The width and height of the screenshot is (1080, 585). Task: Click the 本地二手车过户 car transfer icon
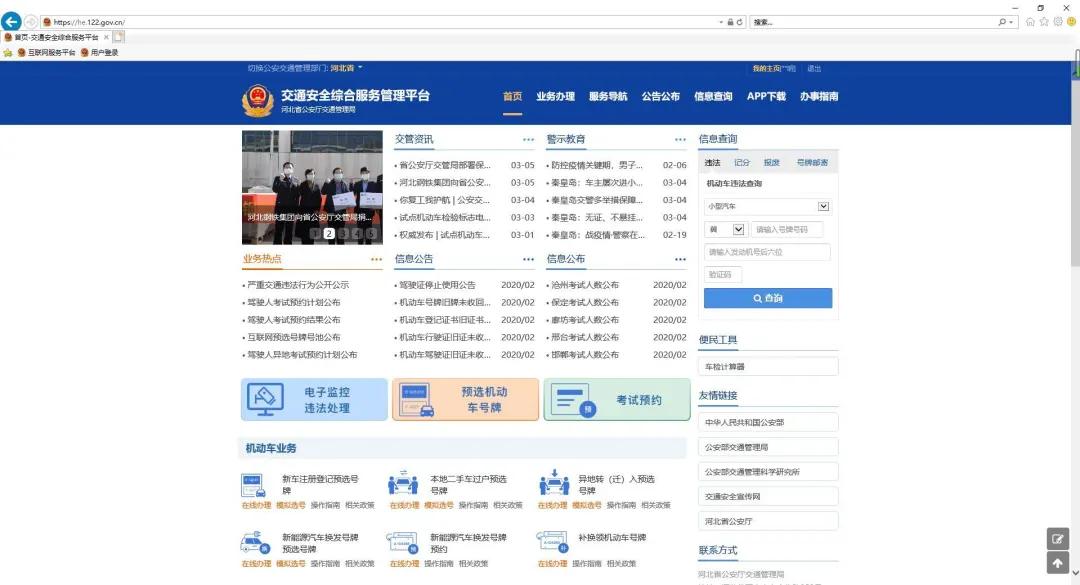(x=403, y=487)
